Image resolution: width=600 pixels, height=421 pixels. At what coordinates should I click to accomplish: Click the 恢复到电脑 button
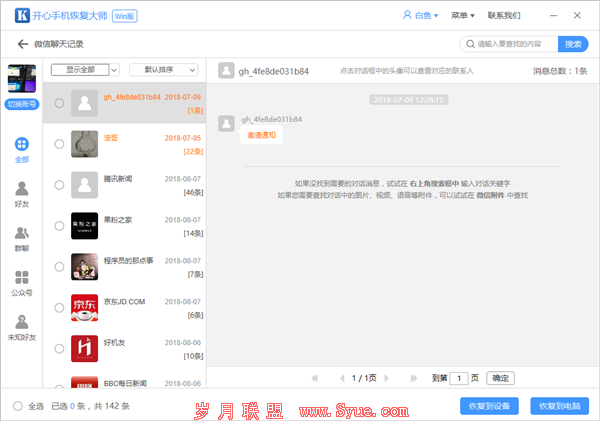(x=559, y=406)
